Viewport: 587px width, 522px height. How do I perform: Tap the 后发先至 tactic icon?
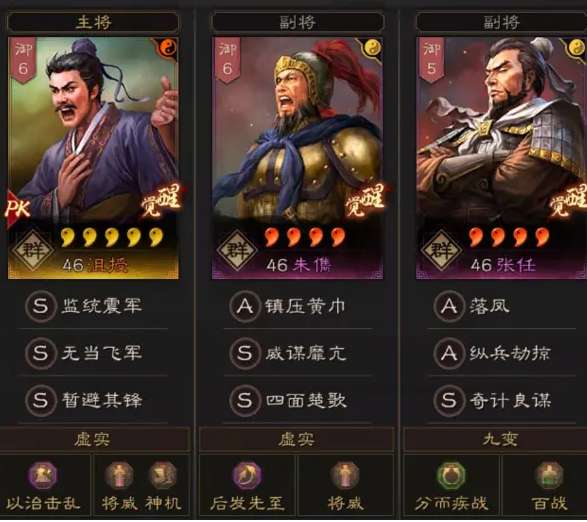click(x=247, y=475)
